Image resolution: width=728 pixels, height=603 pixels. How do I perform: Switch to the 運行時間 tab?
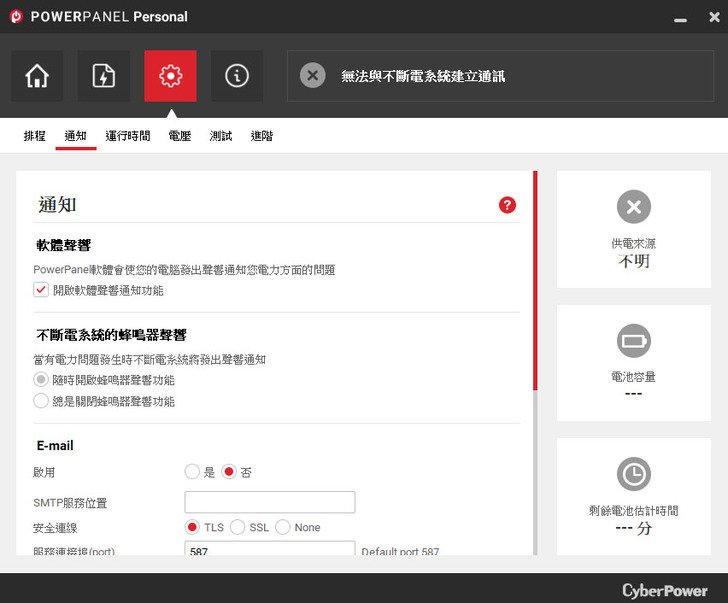pyautogui.click(x=127, y=136)
